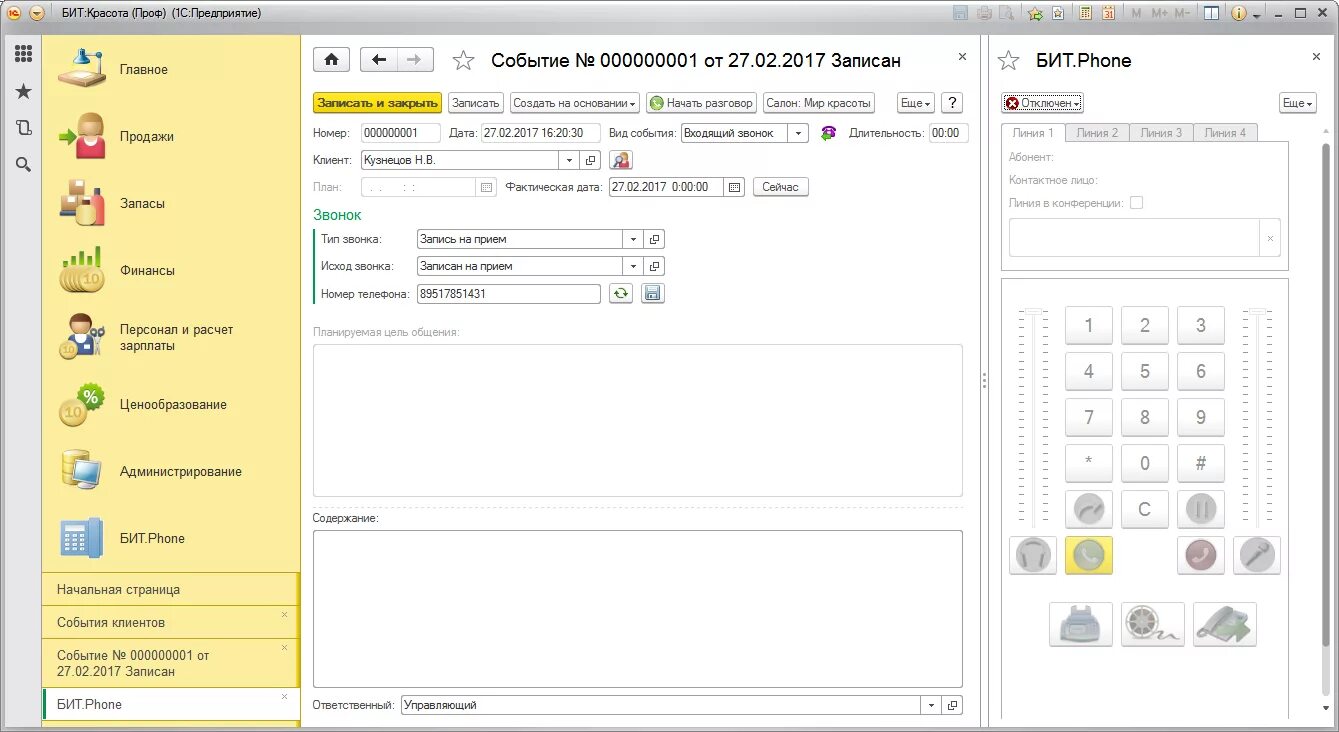Open the Начальная страница tab
This screenshot has height=732, width=1339.
point(170,589)
